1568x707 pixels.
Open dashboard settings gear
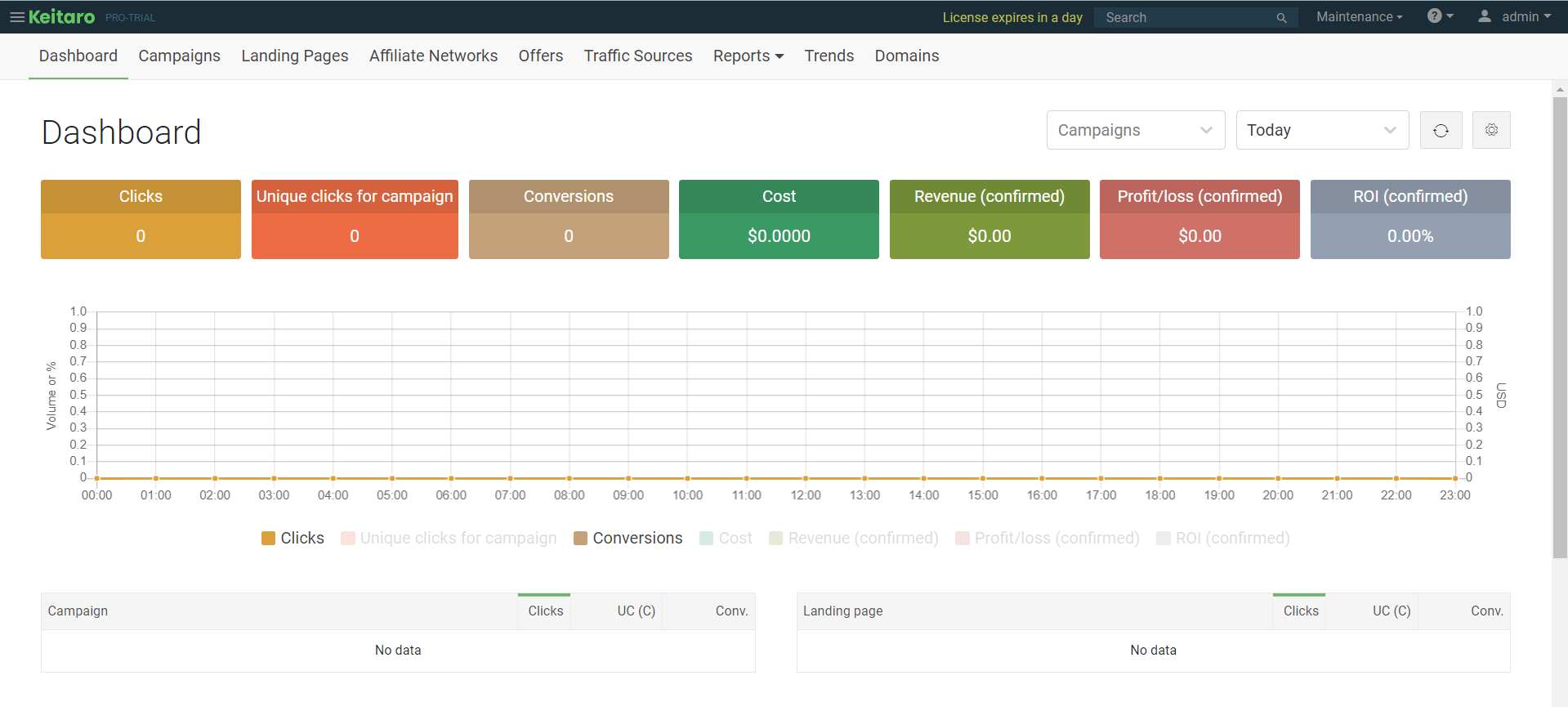click(1491, 131)
